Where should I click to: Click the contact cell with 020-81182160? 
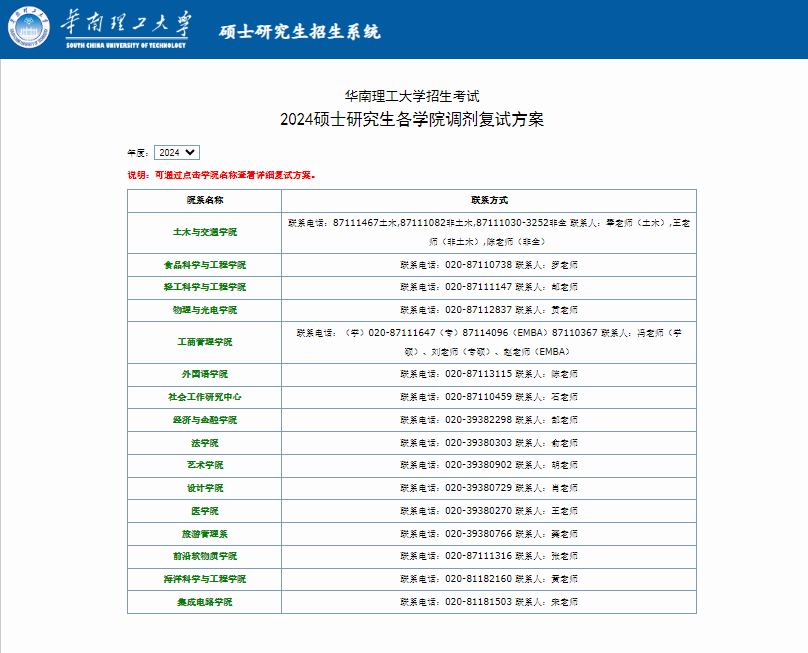[x=489, y=579]
